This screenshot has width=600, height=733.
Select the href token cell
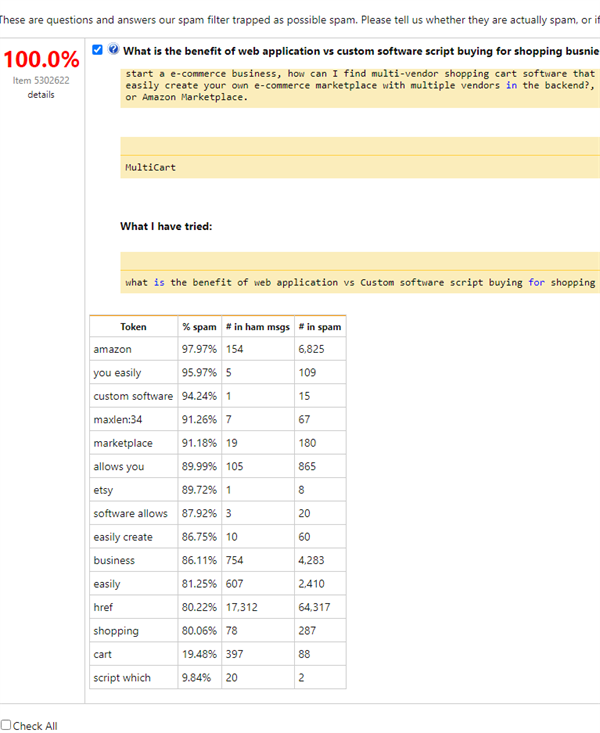click(x=134, y=607)
